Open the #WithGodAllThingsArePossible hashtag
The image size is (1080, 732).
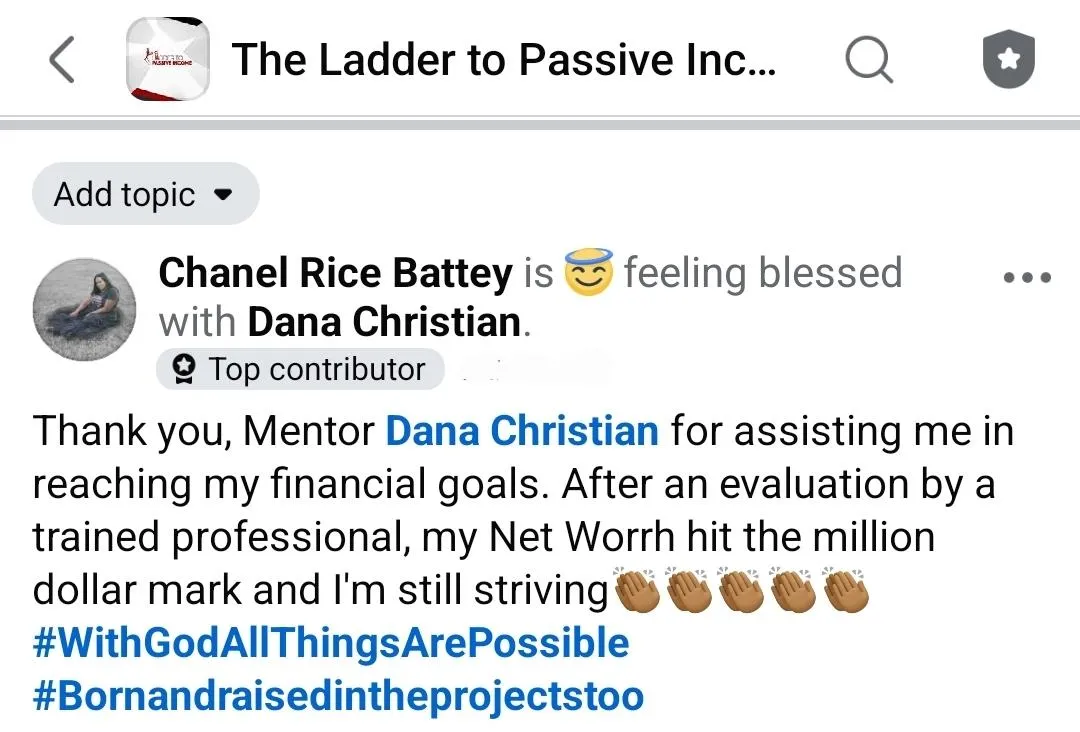[331, 642]
